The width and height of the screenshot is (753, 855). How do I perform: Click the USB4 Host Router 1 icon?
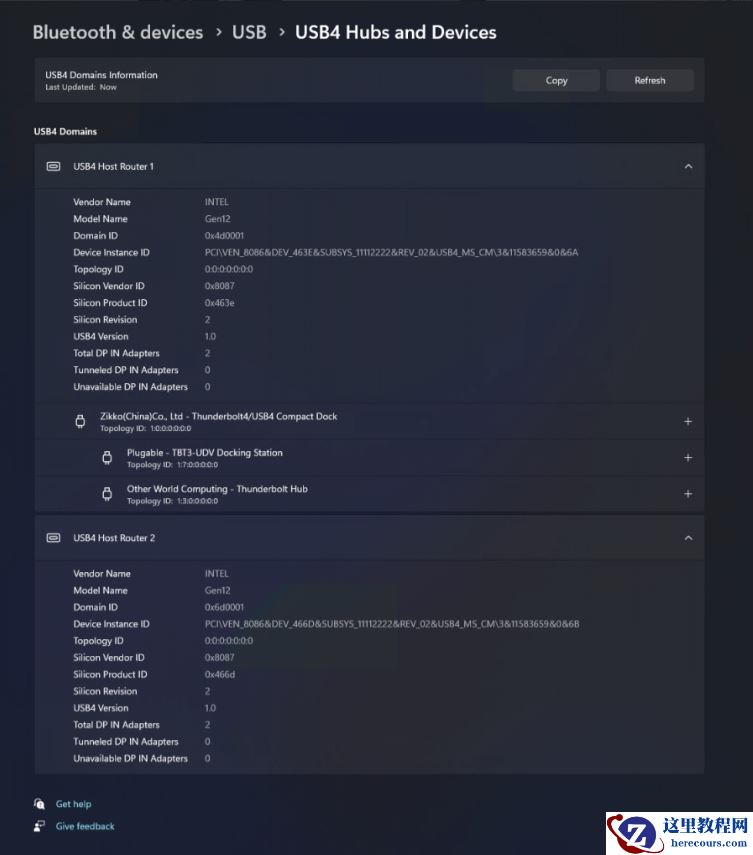click(x=53, y=166)
